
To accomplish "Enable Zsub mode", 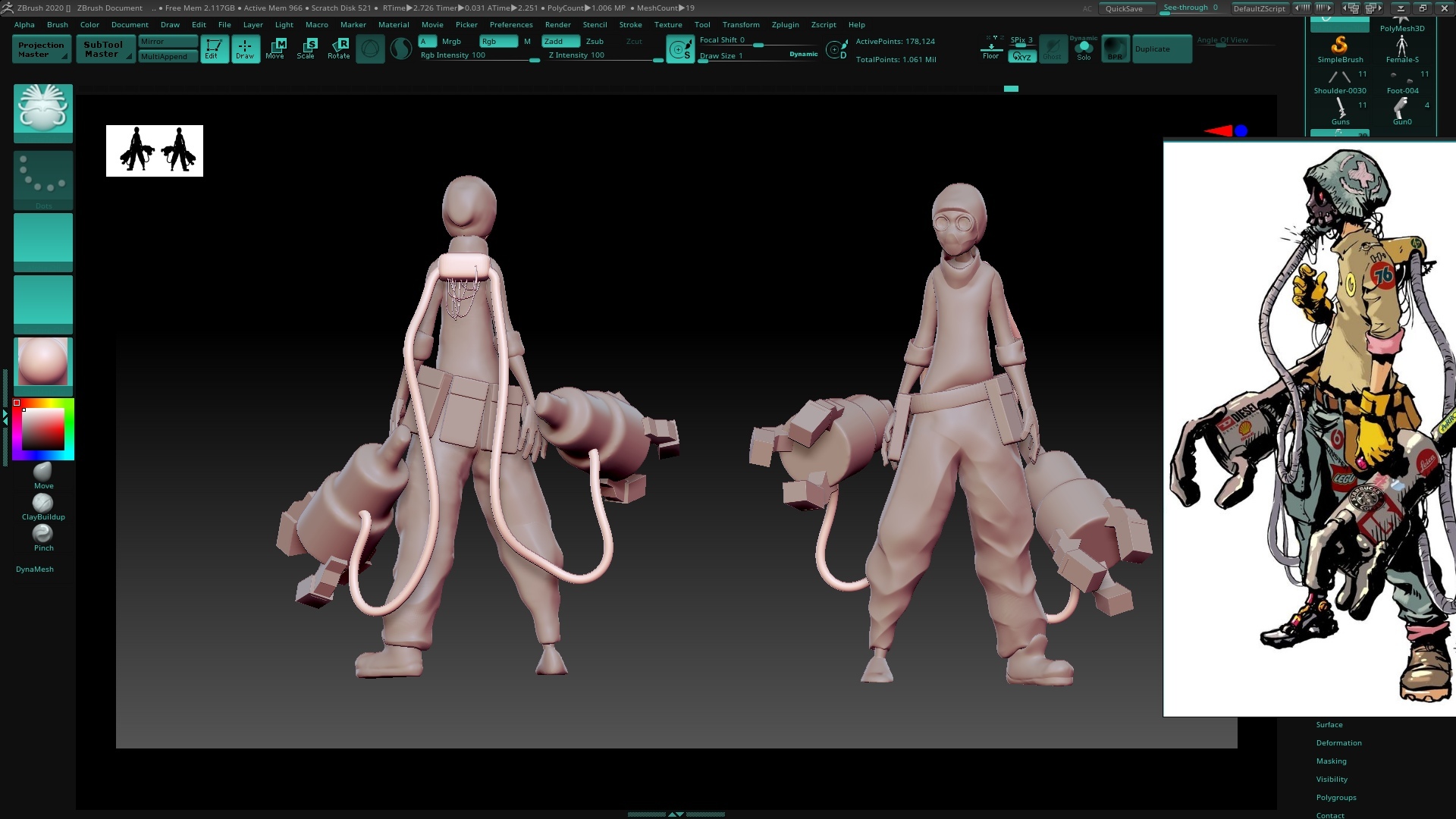I will [x=595, y=41].
